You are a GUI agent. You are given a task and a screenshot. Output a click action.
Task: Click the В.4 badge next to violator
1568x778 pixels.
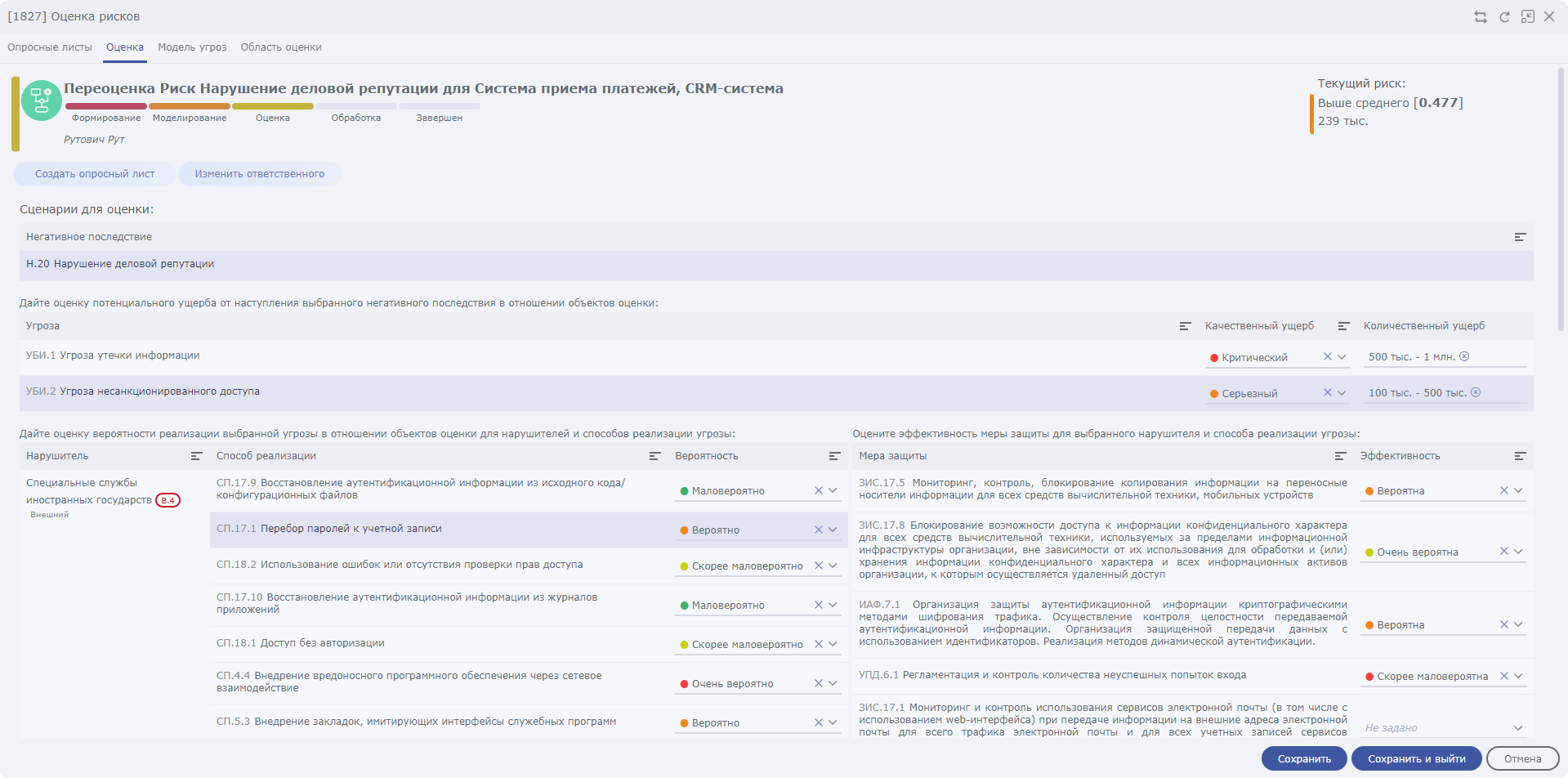point(168,500)
